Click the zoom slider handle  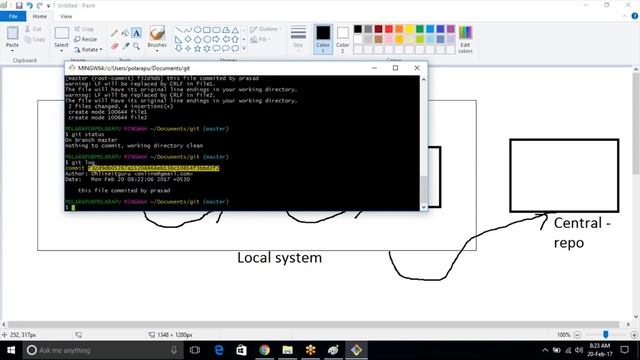pyautogui.click(x=606, y=335)
